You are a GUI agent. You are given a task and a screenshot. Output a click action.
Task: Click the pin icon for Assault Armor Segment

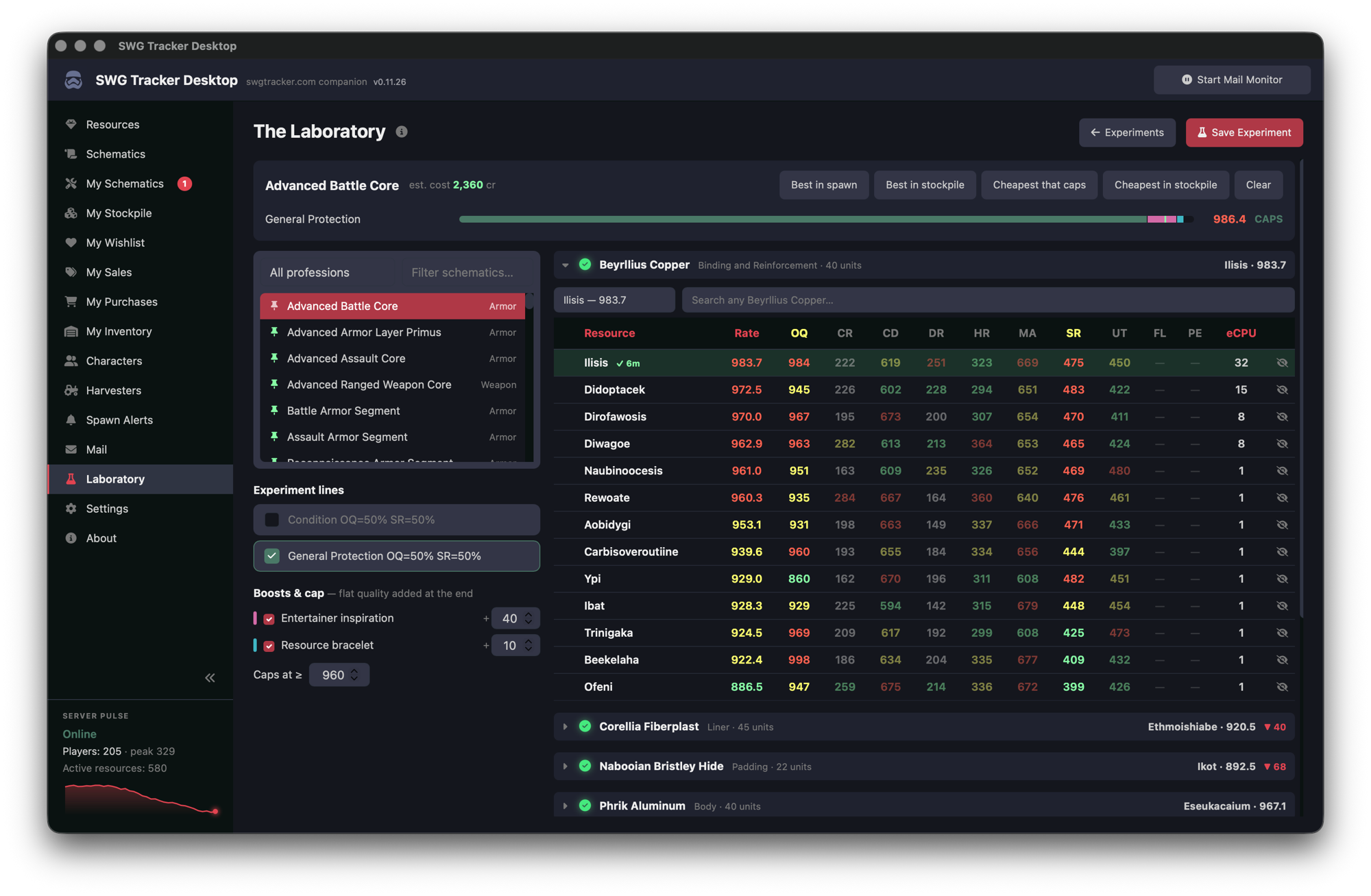pos(274,437)
